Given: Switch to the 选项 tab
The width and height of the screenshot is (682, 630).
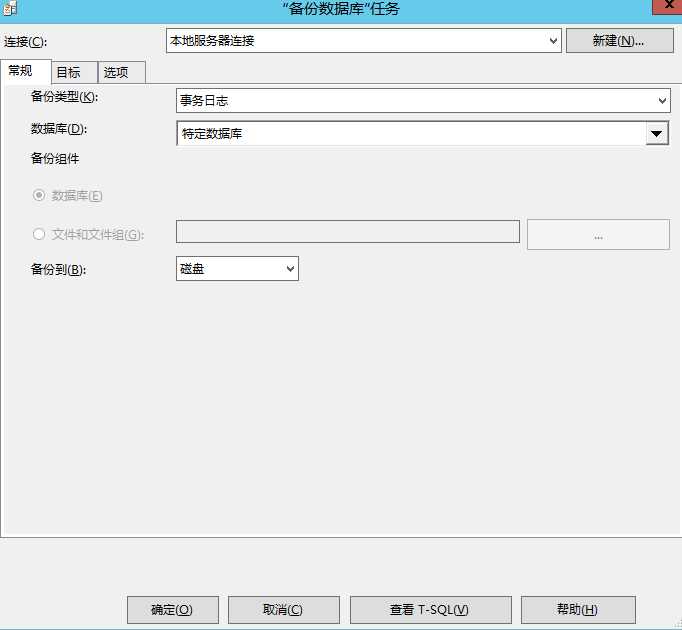Looking at the screenshot, I should (x=122, y=72).
